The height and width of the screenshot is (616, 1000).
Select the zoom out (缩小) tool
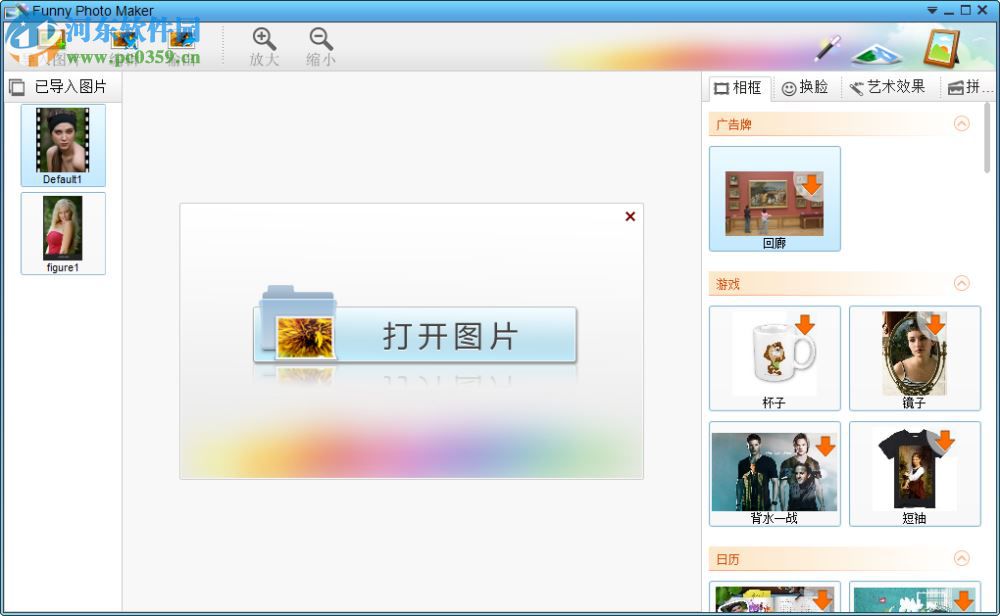319,44
